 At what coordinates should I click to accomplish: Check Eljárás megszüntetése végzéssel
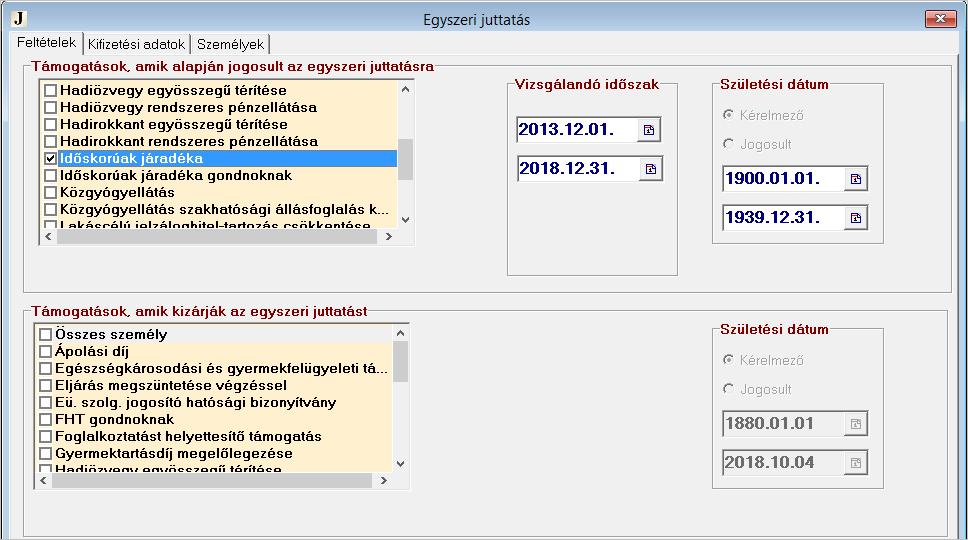[x=45, y=386]
